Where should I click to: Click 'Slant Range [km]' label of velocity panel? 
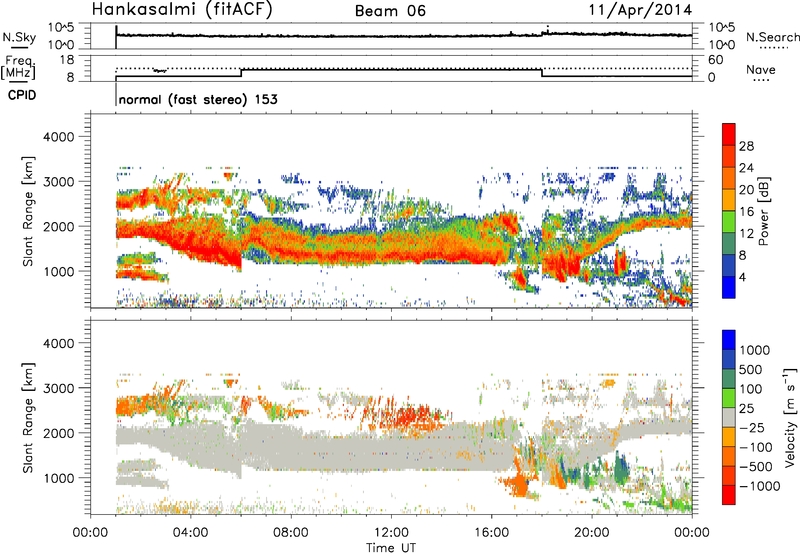(28, 418)
